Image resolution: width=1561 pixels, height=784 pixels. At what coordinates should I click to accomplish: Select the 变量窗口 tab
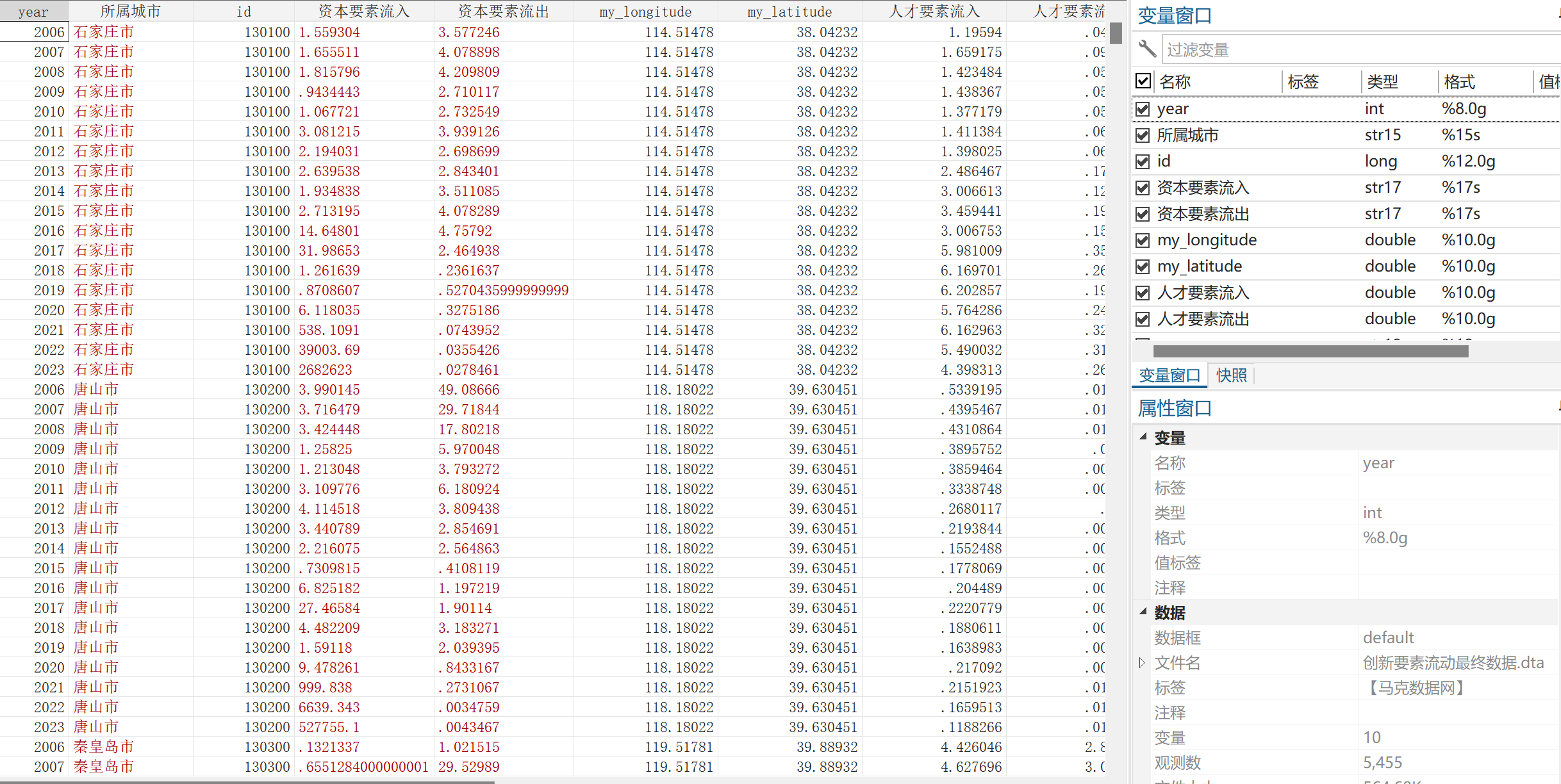1169,375
